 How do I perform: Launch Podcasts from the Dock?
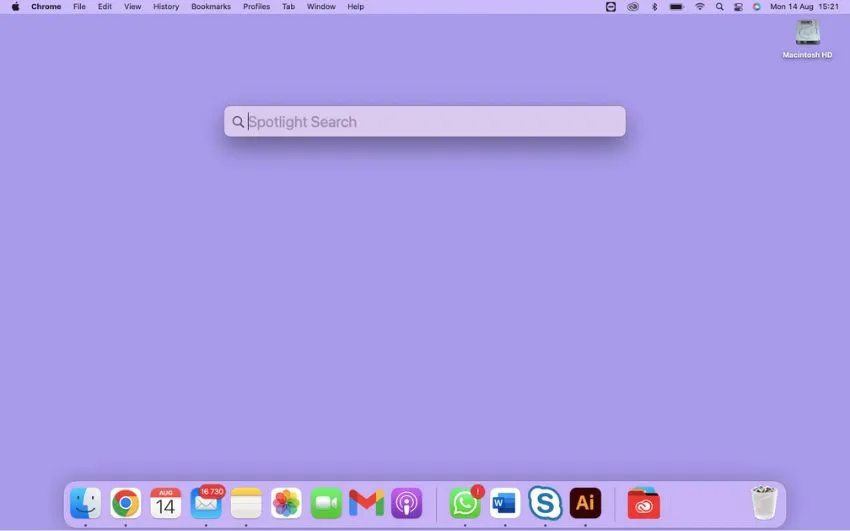pyautogui.click(x=407, y=503)
